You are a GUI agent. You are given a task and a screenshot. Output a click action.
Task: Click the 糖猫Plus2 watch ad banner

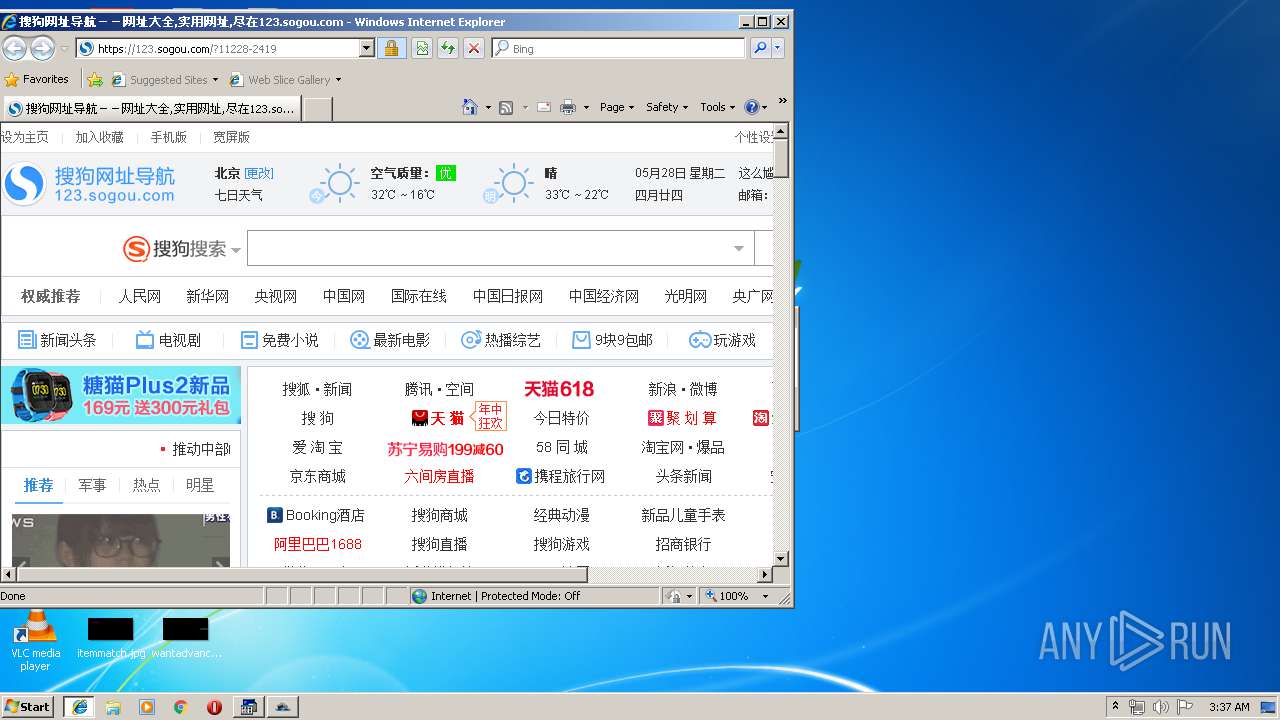click(x=121, y=396)
